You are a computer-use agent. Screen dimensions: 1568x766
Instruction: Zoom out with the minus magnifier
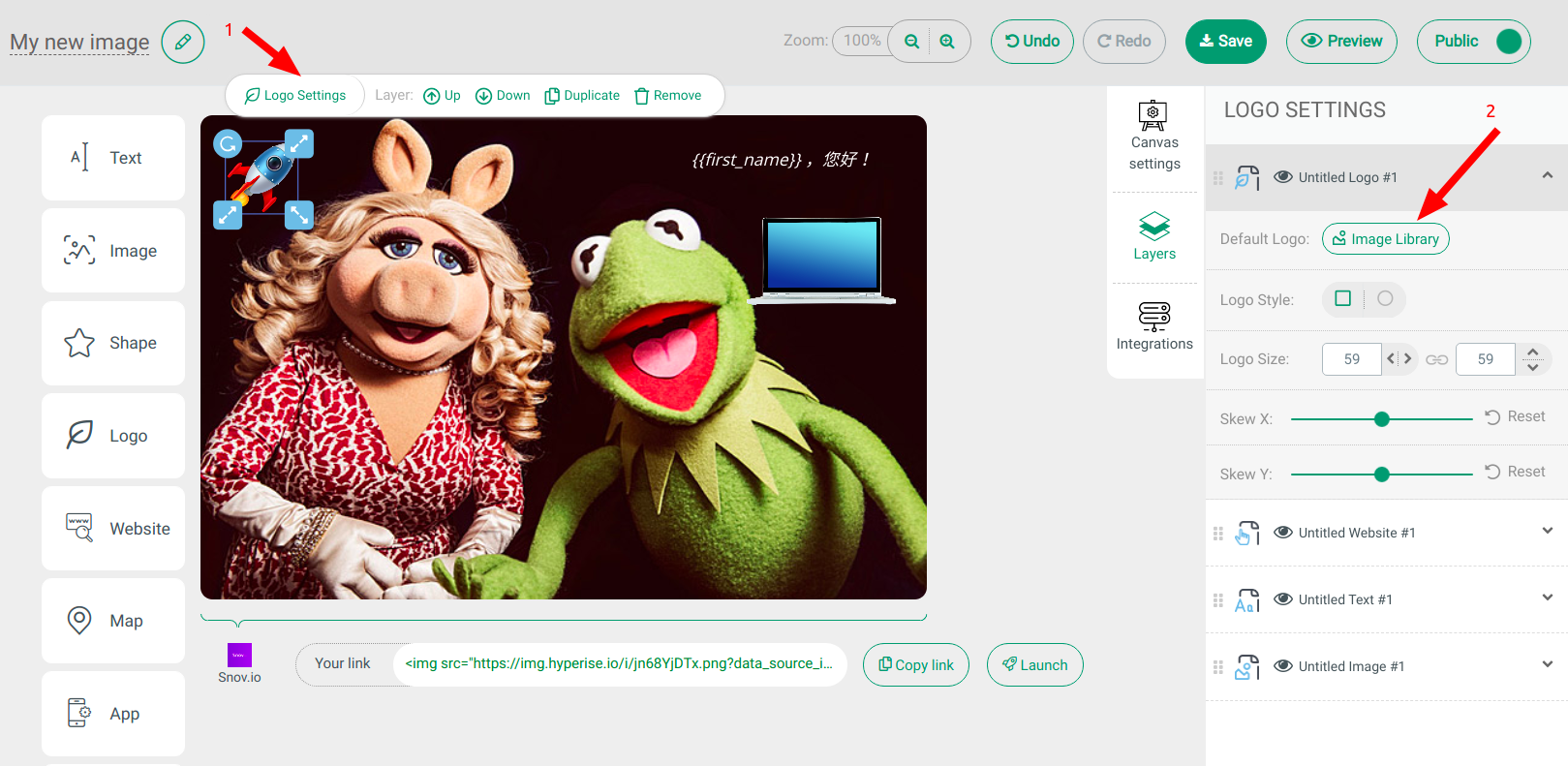pos(911,42)
